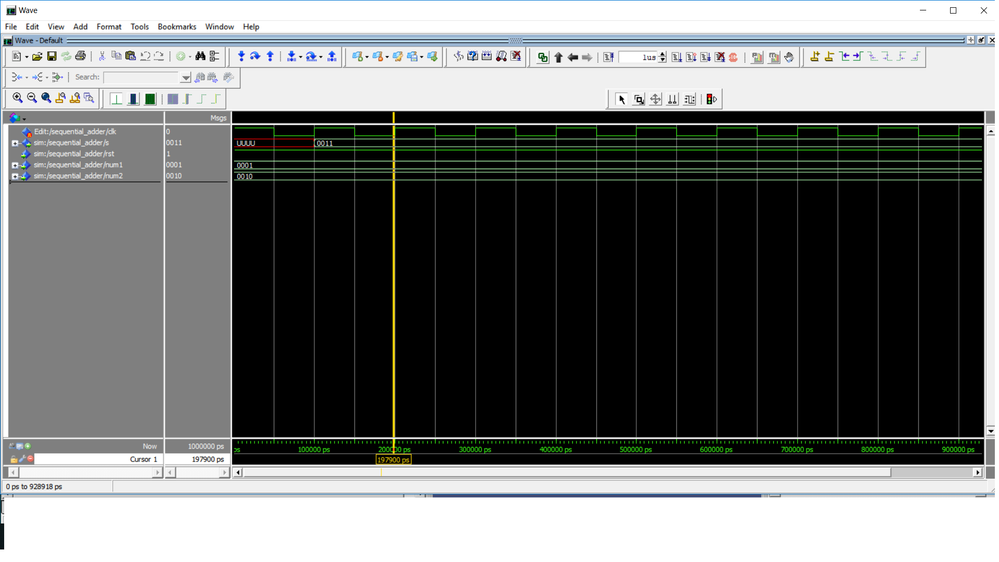This screenshot has width=999, height=562.
Task: Click the Zoom Full icon
Action: coord(46,99)
